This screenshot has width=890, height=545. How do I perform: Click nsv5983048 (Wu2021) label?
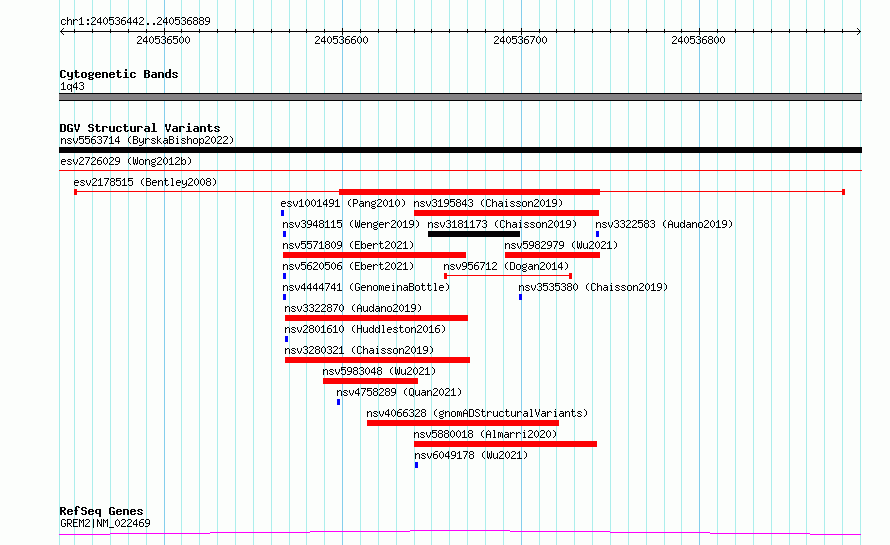pyautogui.click(x=379, y=371)
